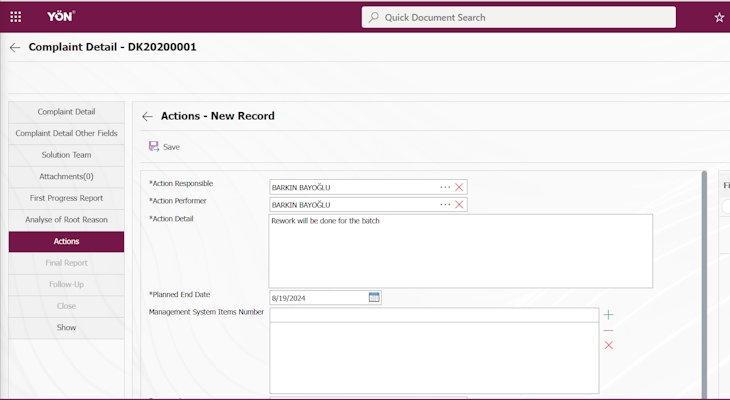Click the favorites star icon
This screenshot has width=730, height=400.
tap(719, 18)
